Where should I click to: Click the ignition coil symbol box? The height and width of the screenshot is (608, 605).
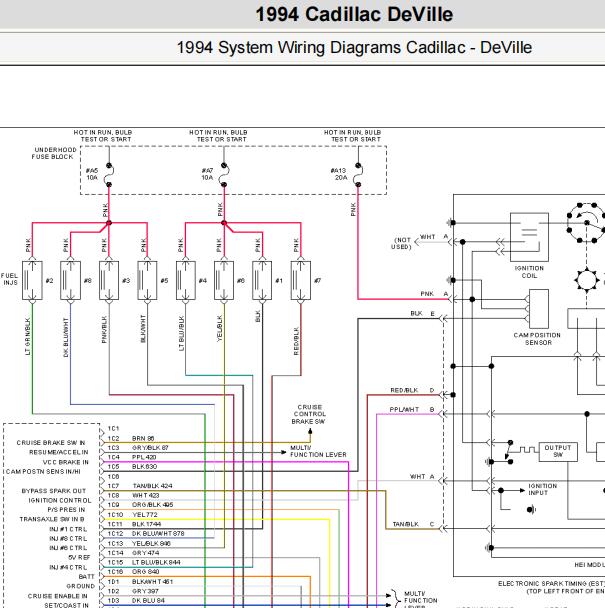coord(529,237)
